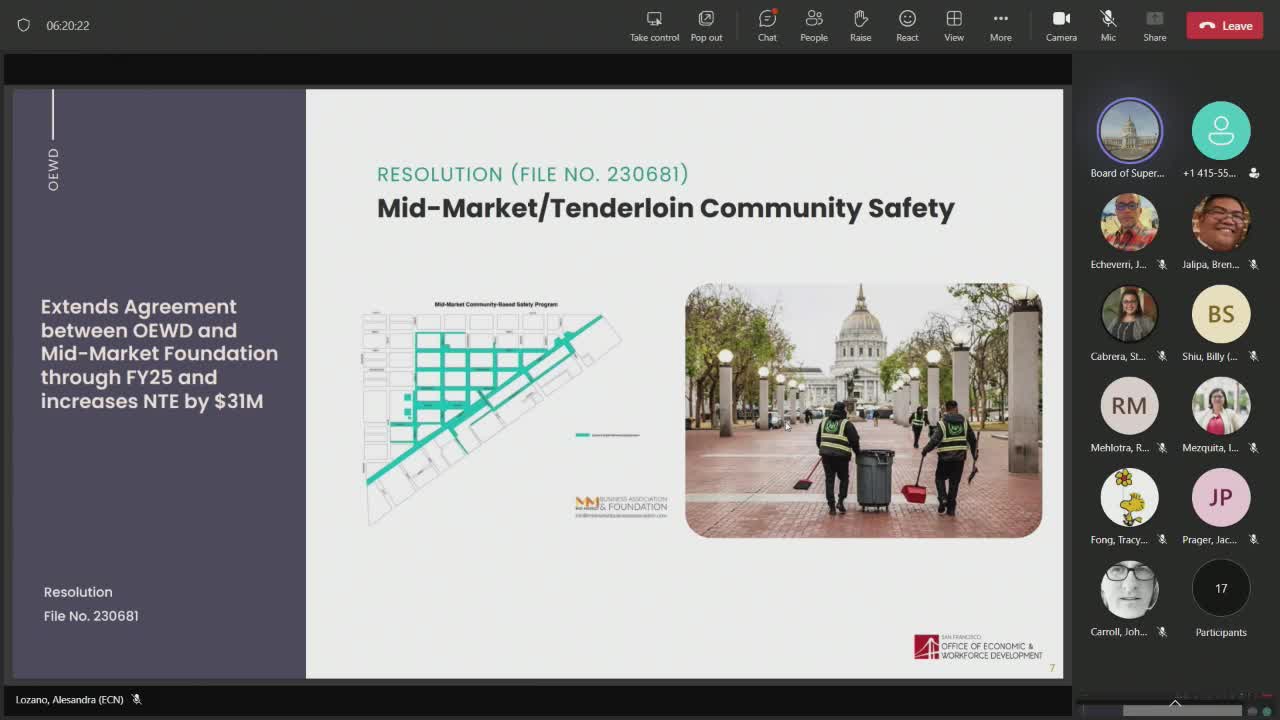Viewport: 1280px width, 720px height.
Task: Show the People panel
Action: (x=813, y=24)
